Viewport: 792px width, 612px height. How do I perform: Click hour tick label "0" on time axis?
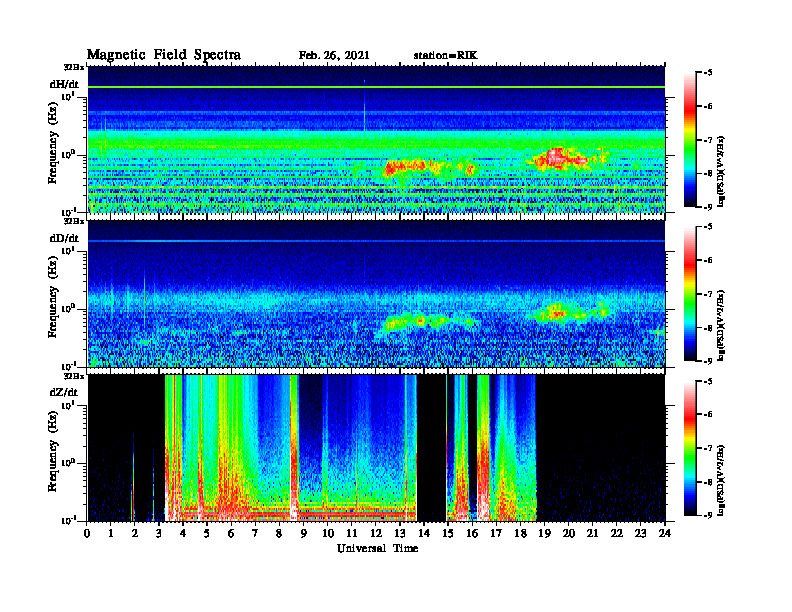click(87, 533)
